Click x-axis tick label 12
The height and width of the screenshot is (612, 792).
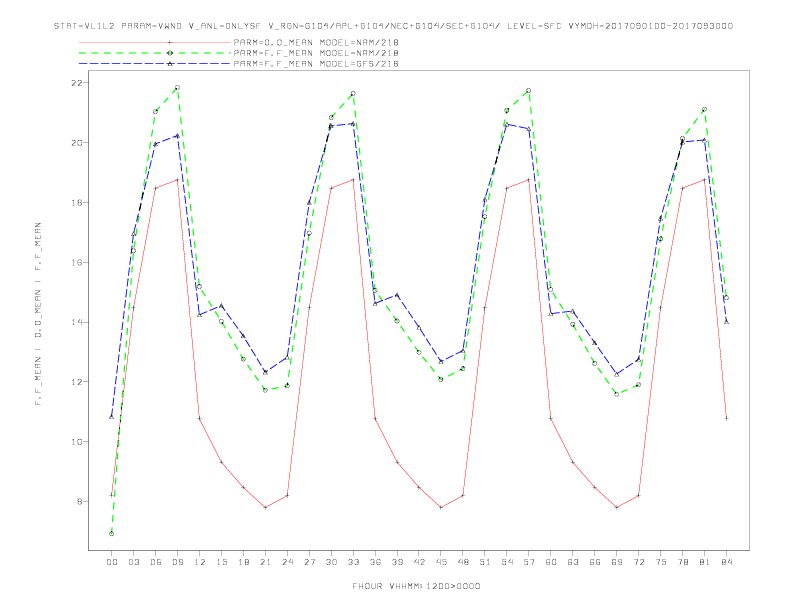(x=200, y=562)
